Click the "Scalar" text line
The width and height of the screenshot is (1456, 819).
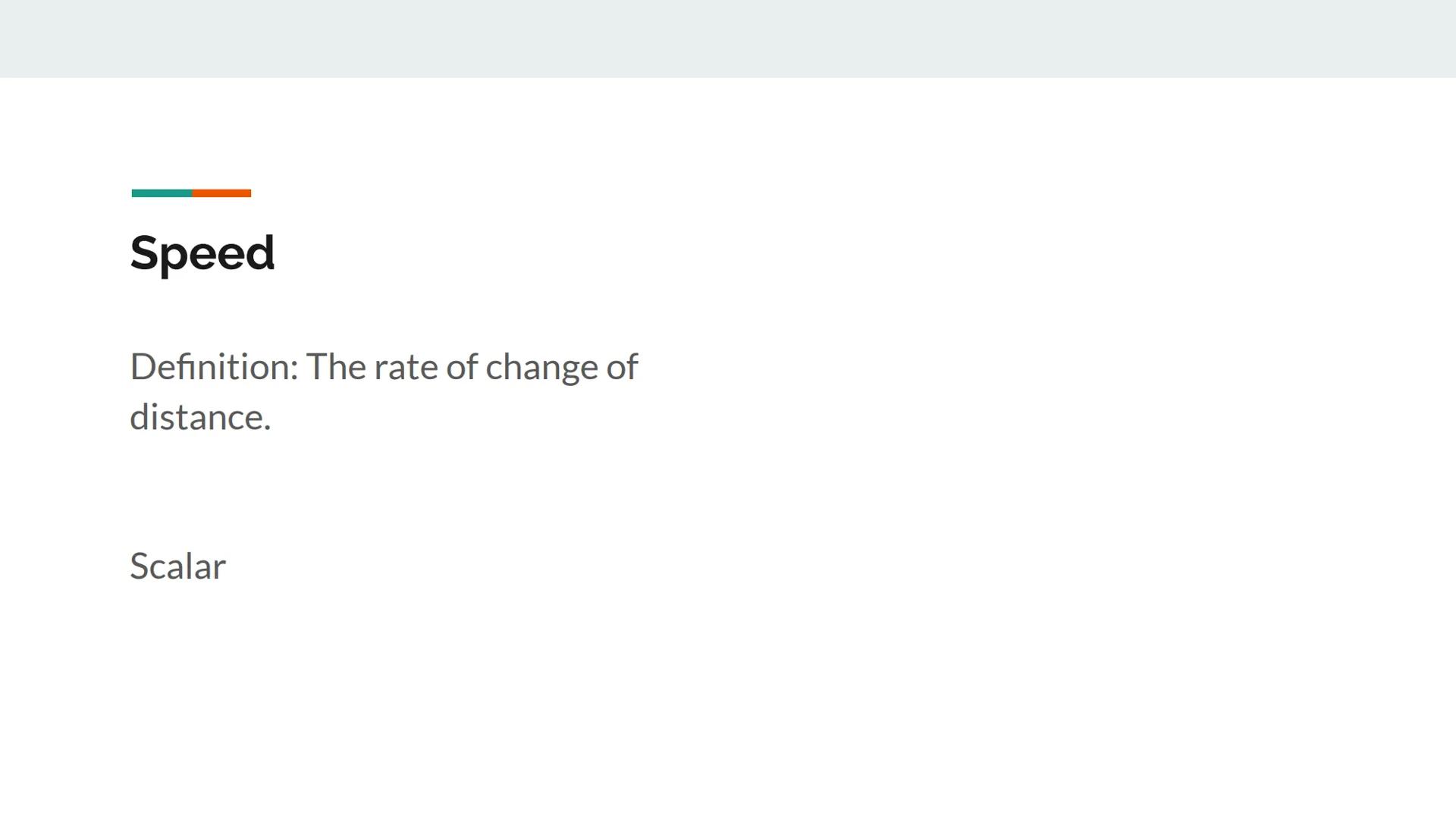pyautogui.click(x=177, y=566)
